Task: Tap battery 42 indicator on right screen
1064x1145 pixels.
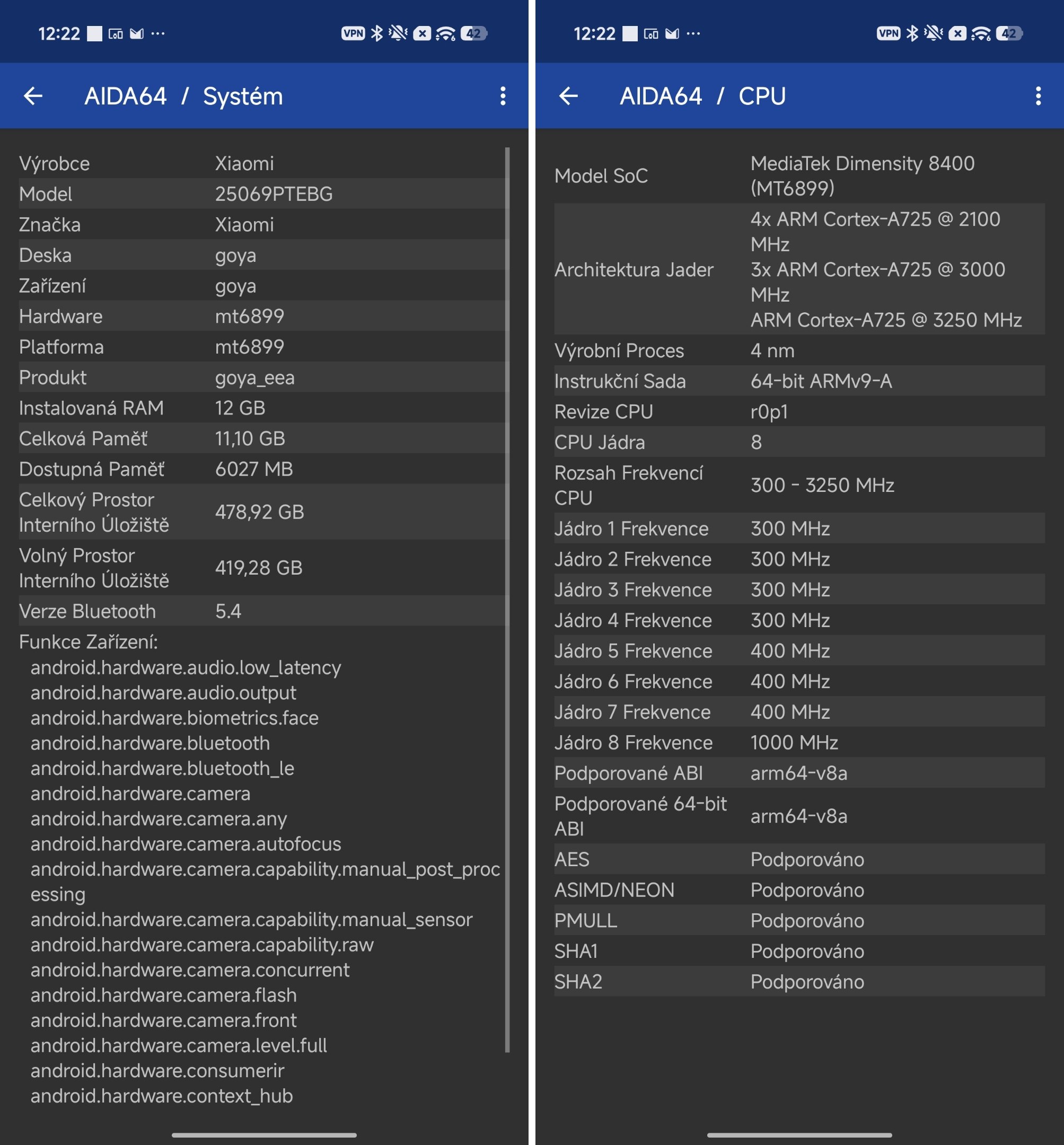Action: (1009, 33)
